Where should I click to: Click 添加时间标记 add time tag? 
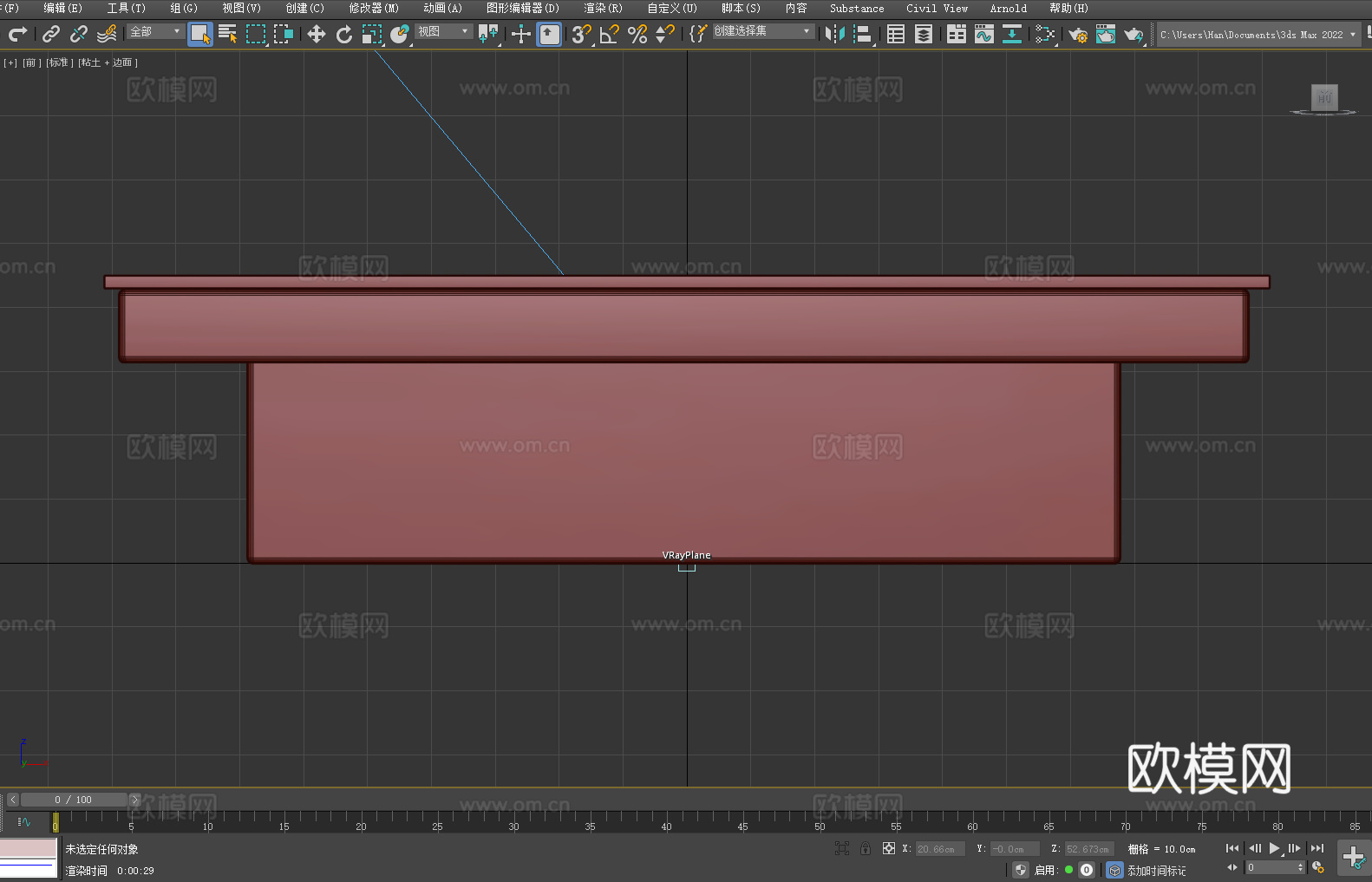pos(1157,871)
